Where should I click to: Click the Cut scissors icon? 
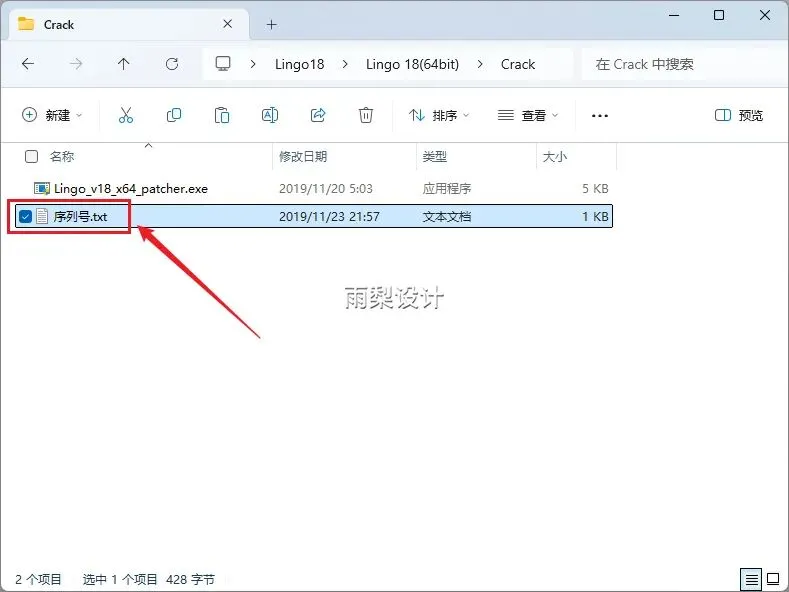coord(126,115)
